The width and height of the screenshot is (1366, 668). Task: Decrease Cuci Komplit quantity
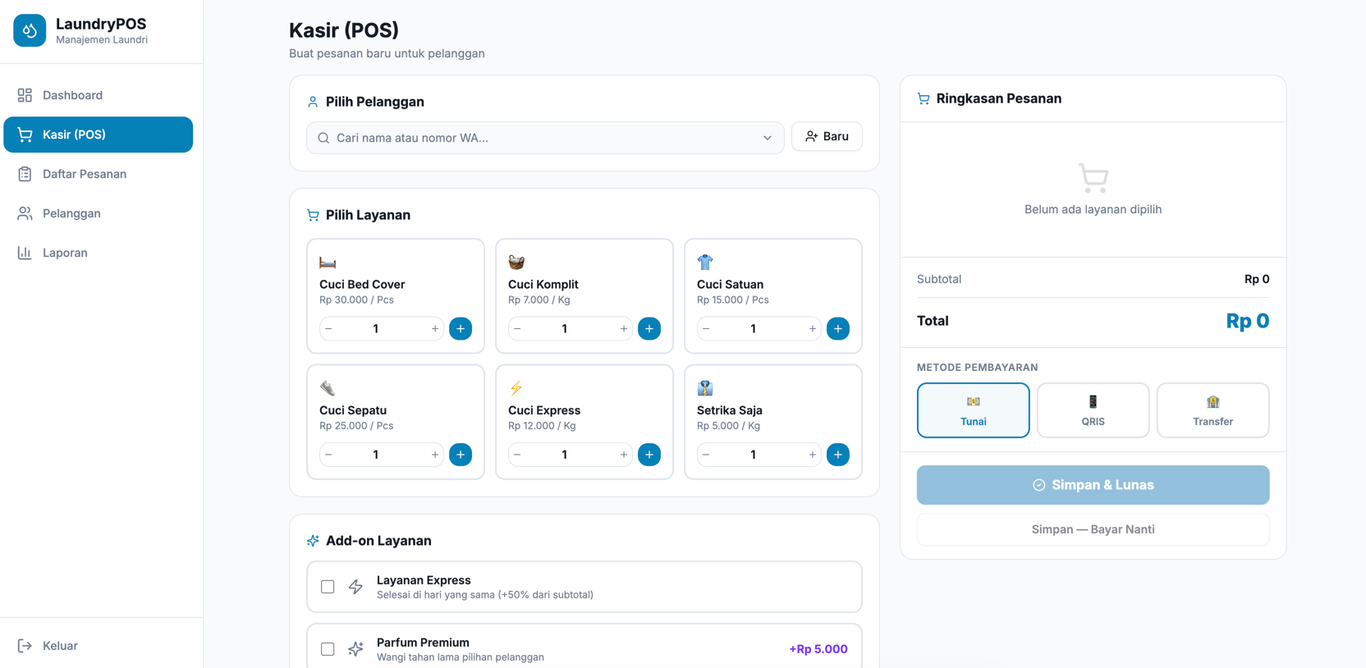click(517, 329)
